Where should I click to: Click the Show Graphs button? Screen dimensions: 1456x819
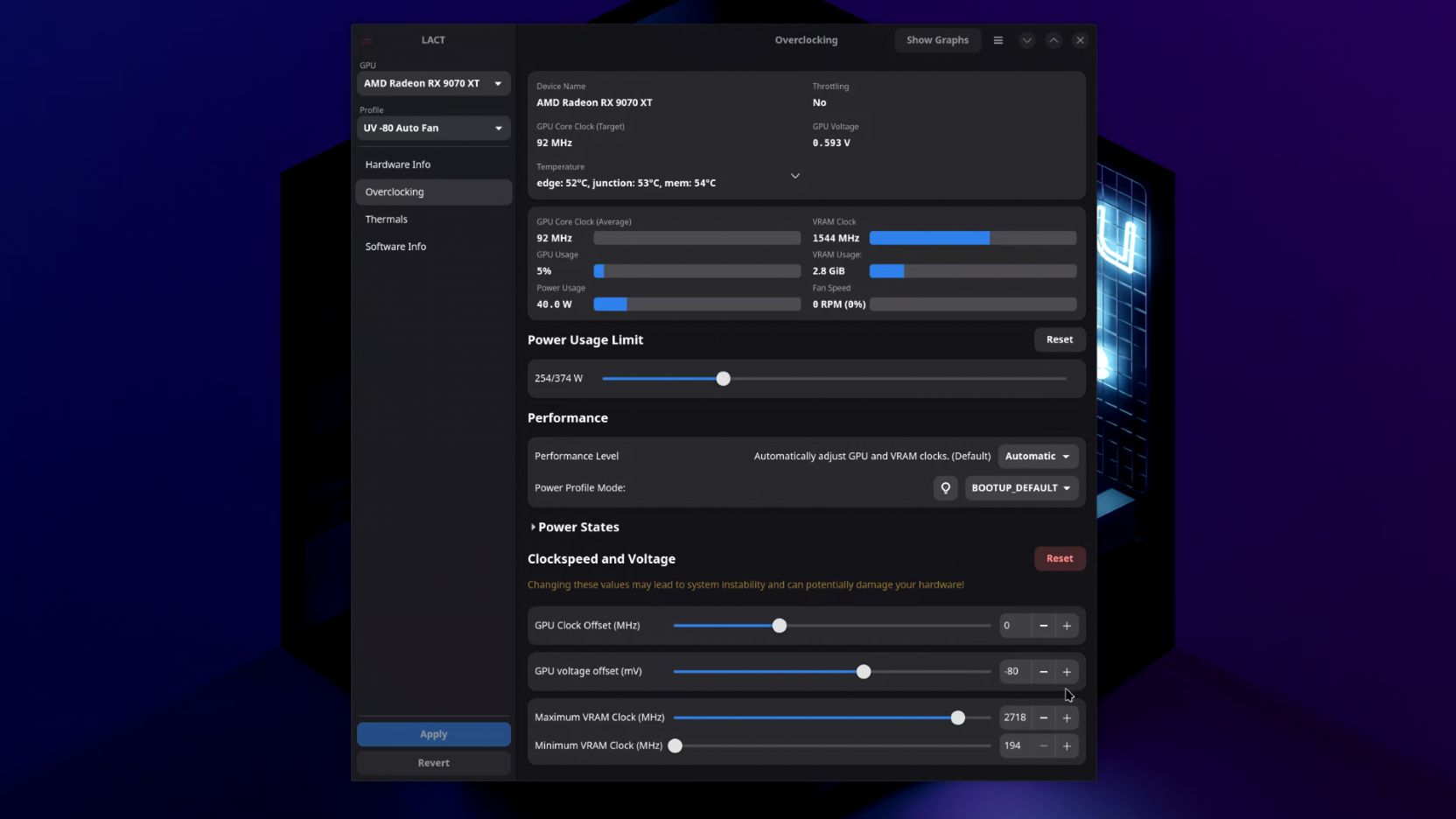[937, 40]
